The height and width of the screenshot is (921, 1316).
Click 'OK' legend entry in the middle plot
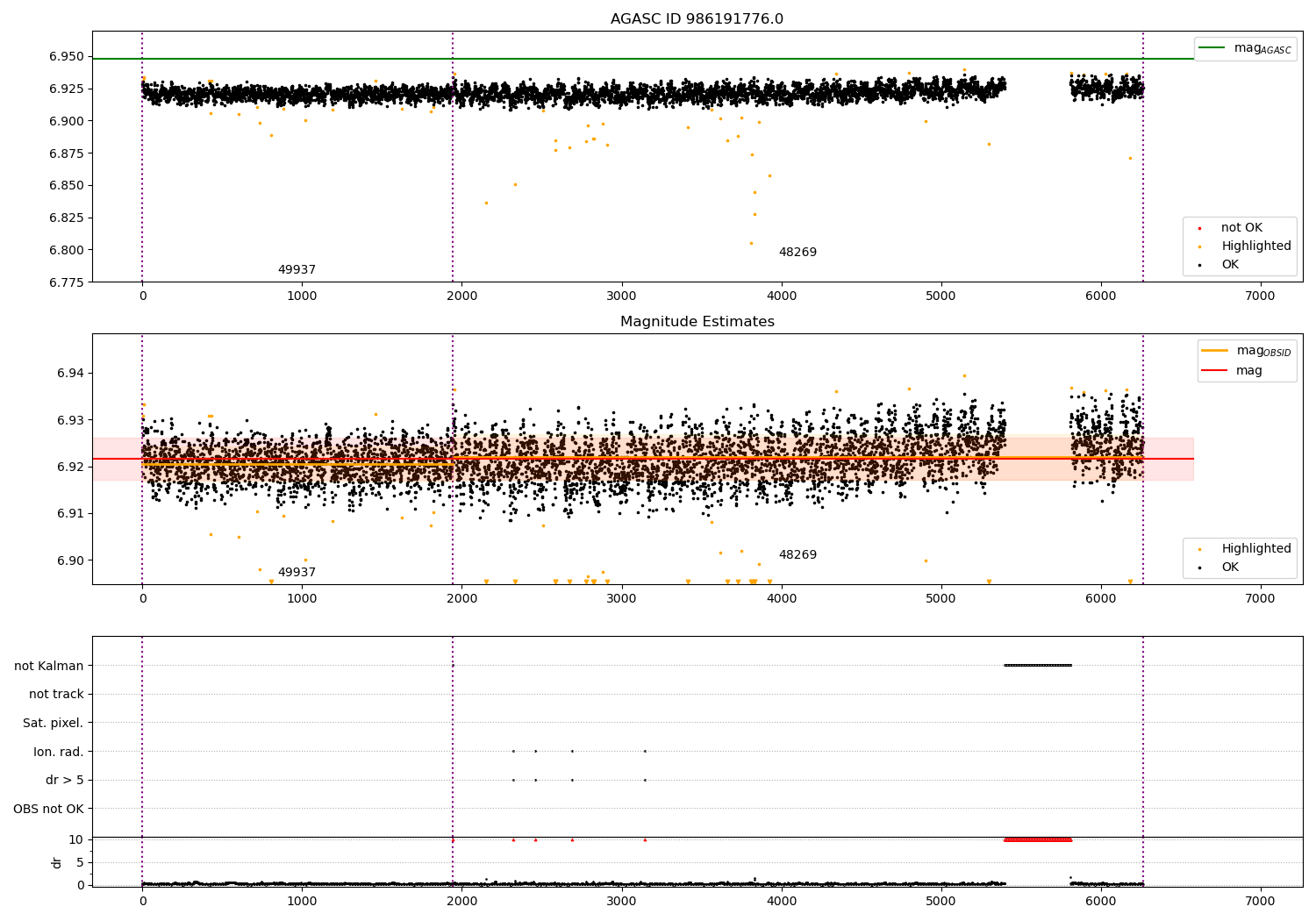[x=1229, y=568]
